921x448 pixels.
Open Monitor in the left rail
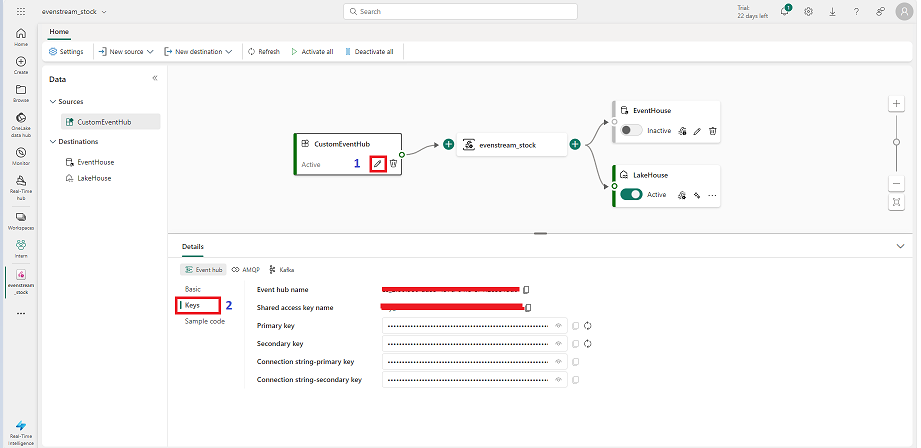(x=21, y=156)
